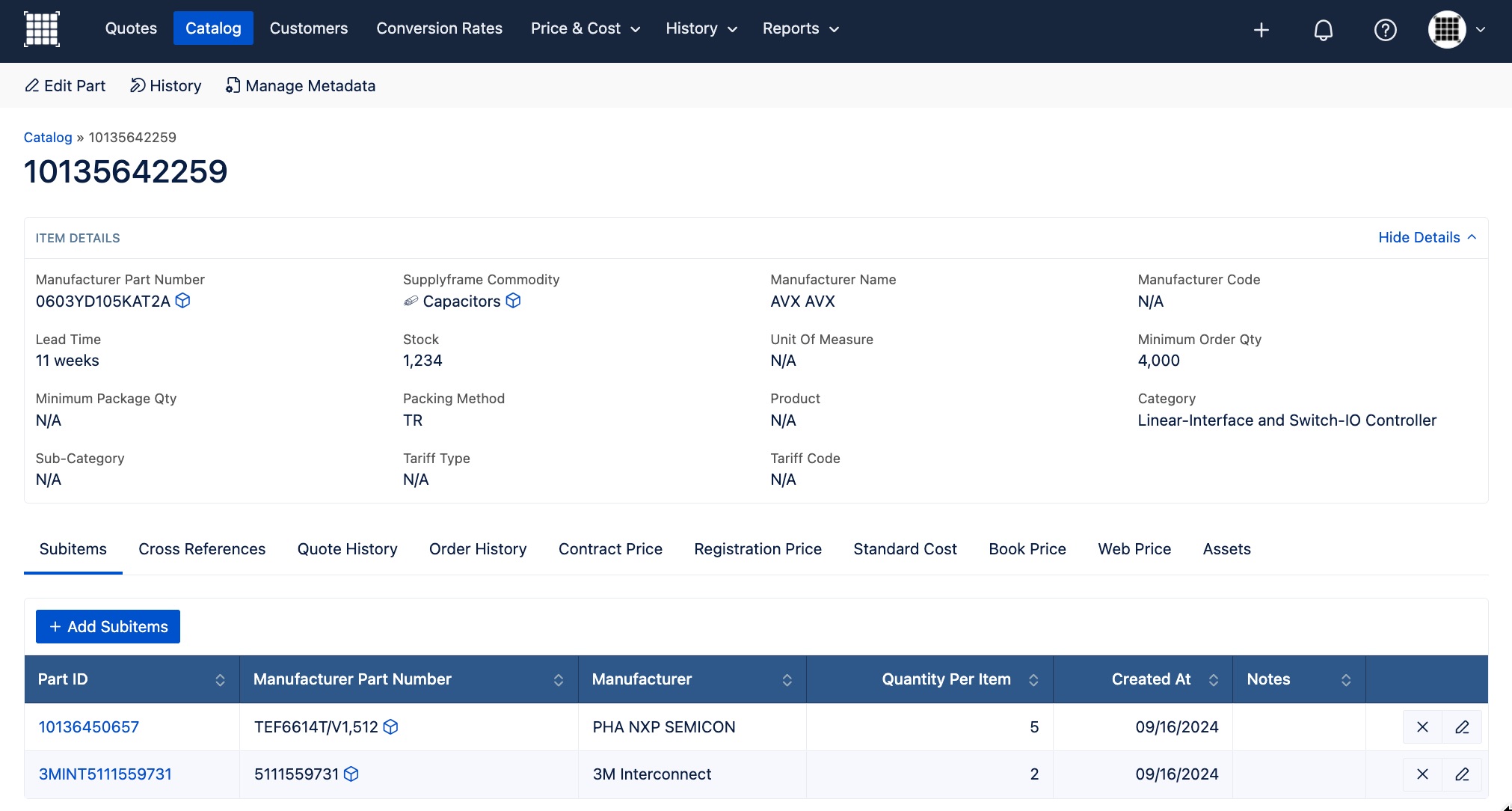
Task: Remove subitem 10136450657 with X icon
Action: (x=1422, y=727)
